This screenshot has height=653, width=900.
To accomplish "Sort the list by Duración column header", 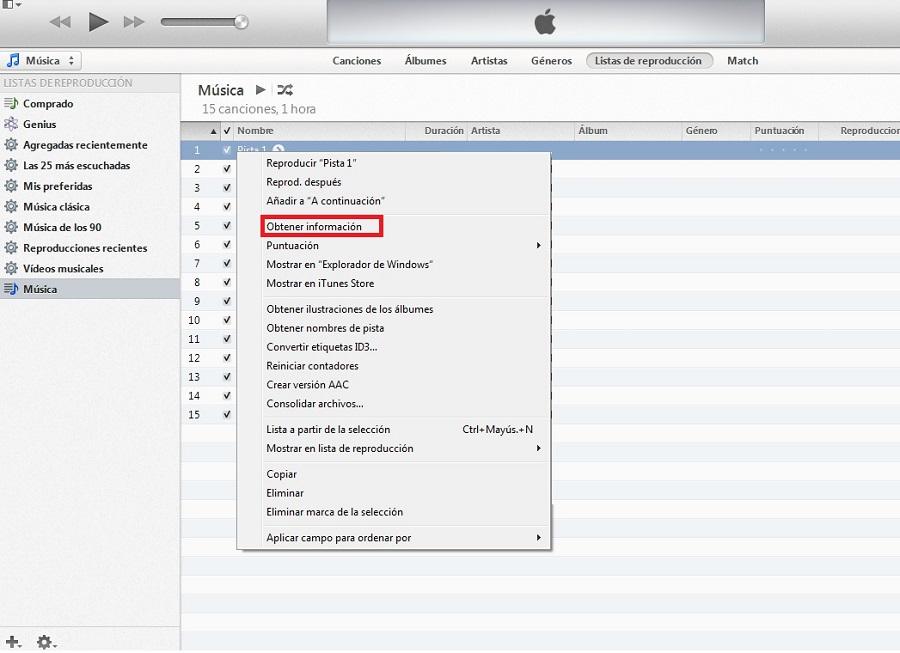I will [443, 131].
